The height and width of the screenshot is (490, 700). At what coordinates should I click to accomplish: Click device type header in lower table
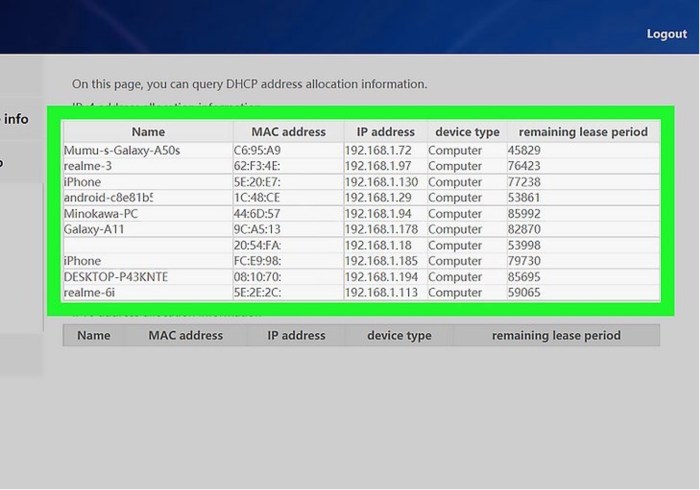(399, 336)
